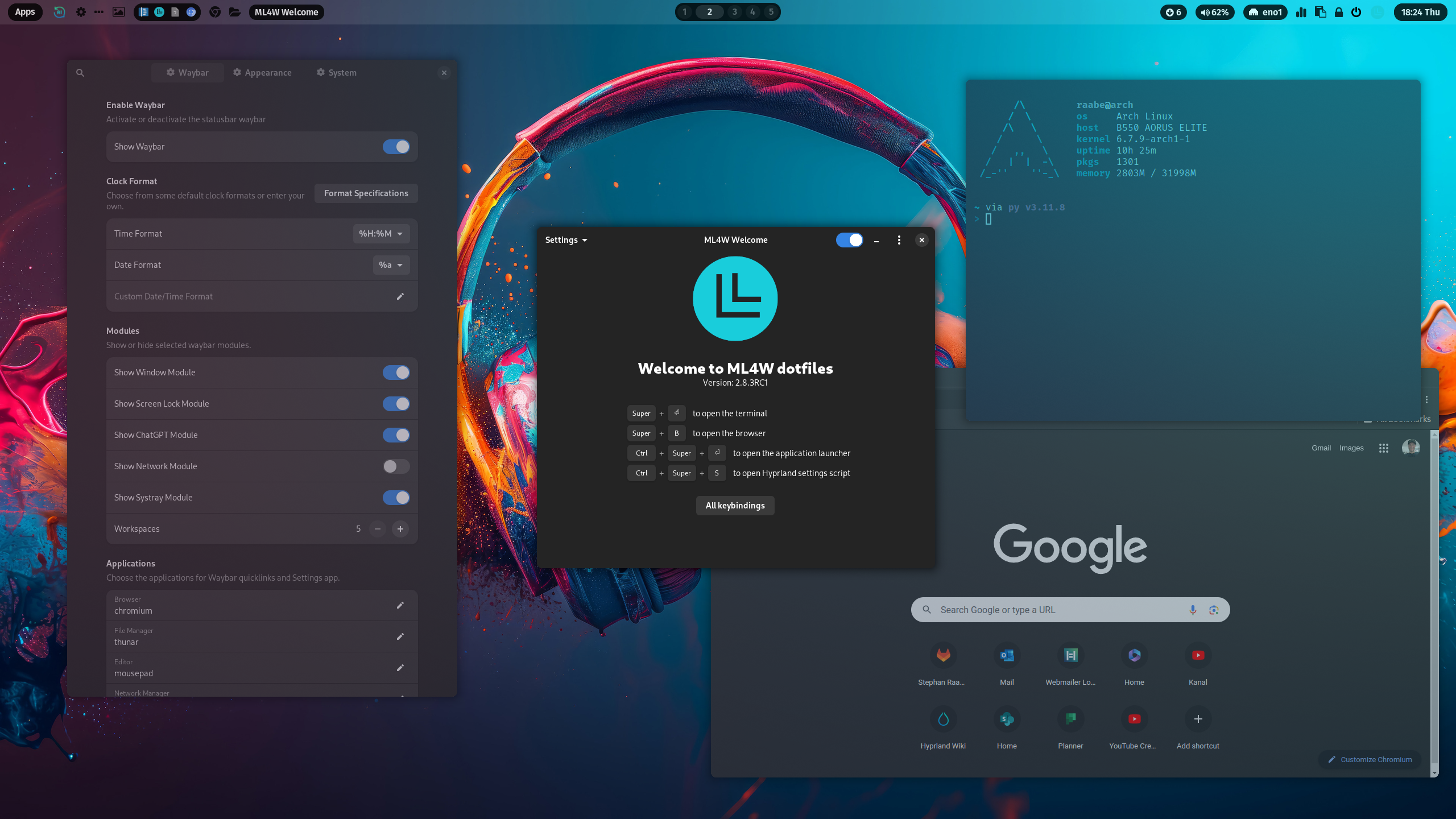The image size is (1456, 819).
Task: Open the Time Format dropdown showing %H:%M
Action: [380, 233]
